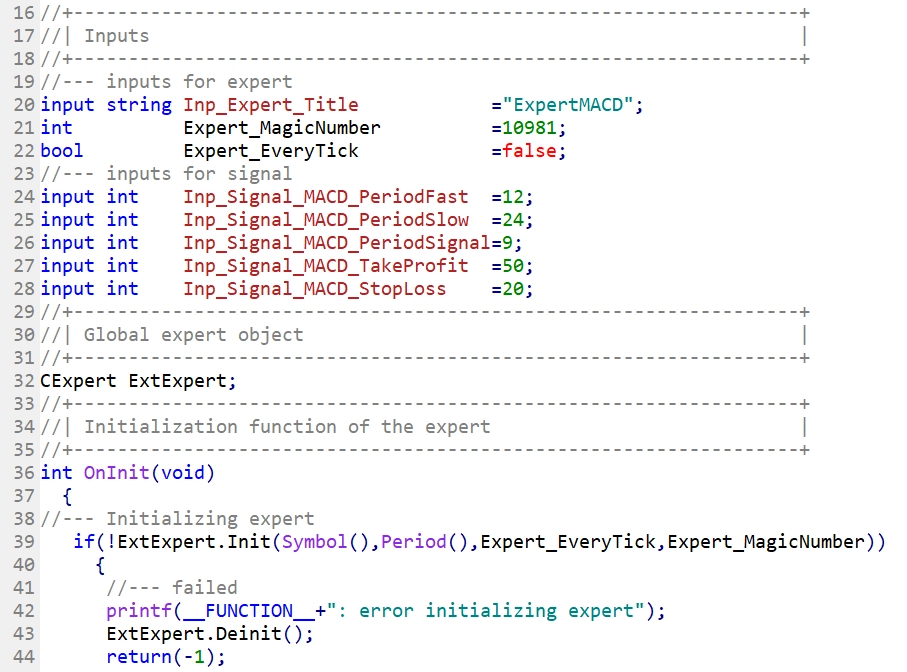Click the 'inputs for signal' comment
The height and width of the screenshot is (672, 907).
pyautogui.click(x=199, y=174)
